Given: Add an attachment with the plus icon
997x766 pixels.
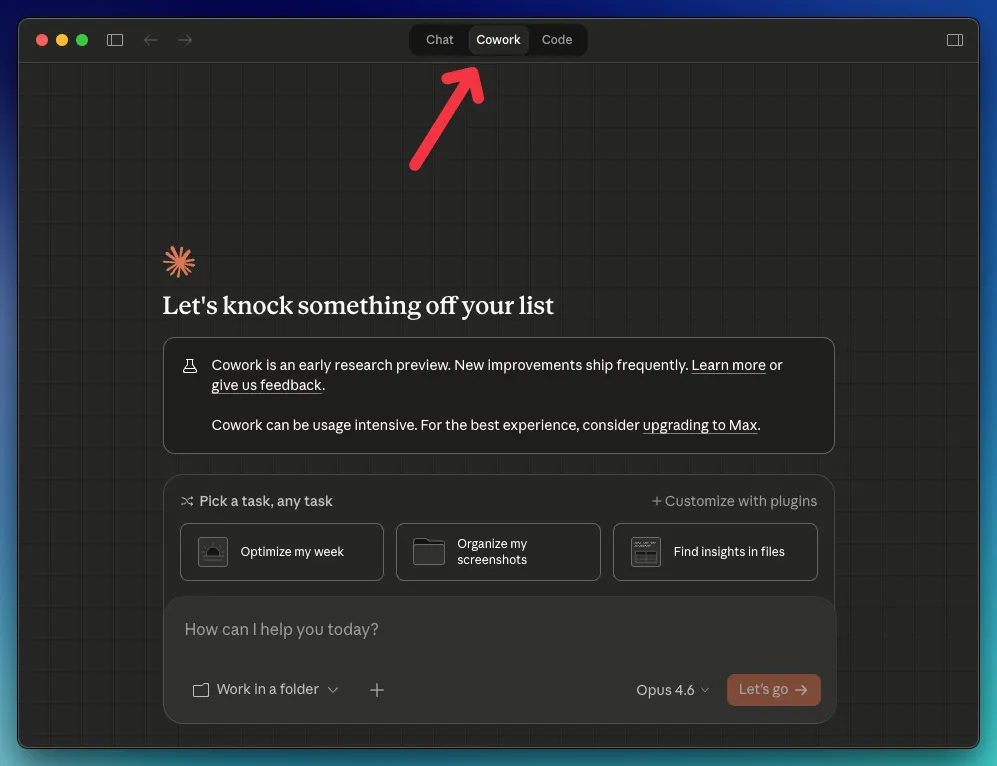Looking at the screenshot, I should (x=376, y=690).
